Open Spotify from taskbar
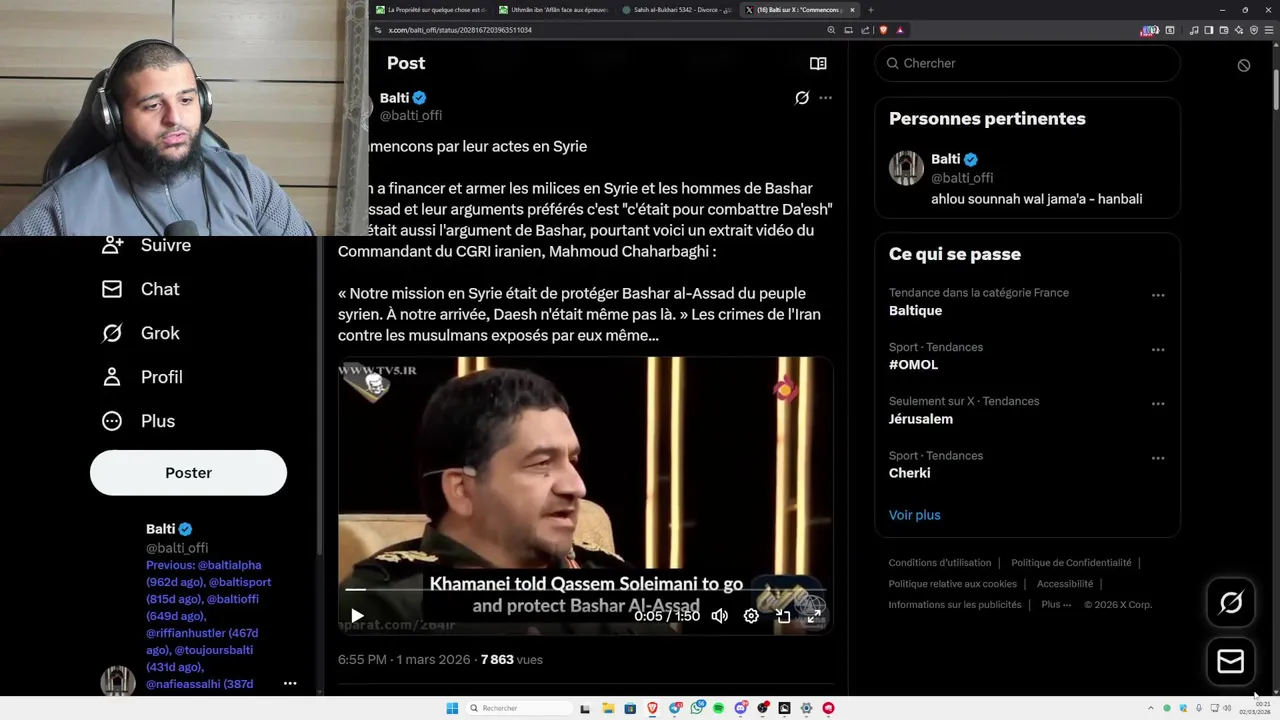The height and width of the screenshot is (720, 1280). tap(718, 708)
